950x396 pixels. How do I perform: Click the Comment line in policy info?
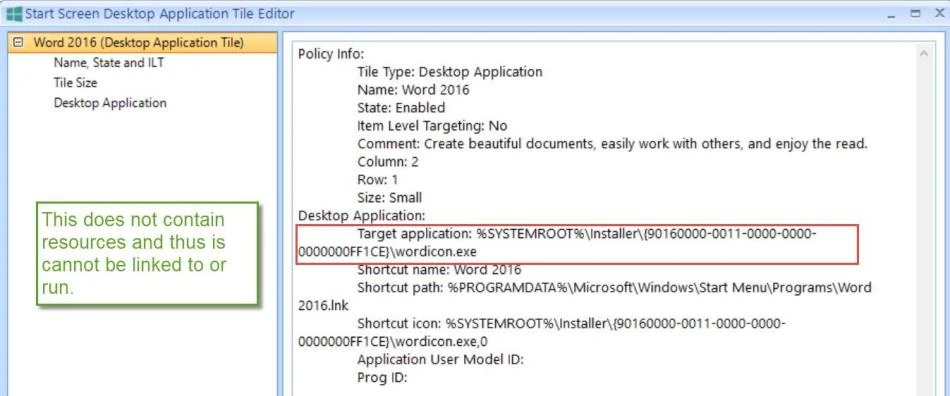click(x=613, y=144)
